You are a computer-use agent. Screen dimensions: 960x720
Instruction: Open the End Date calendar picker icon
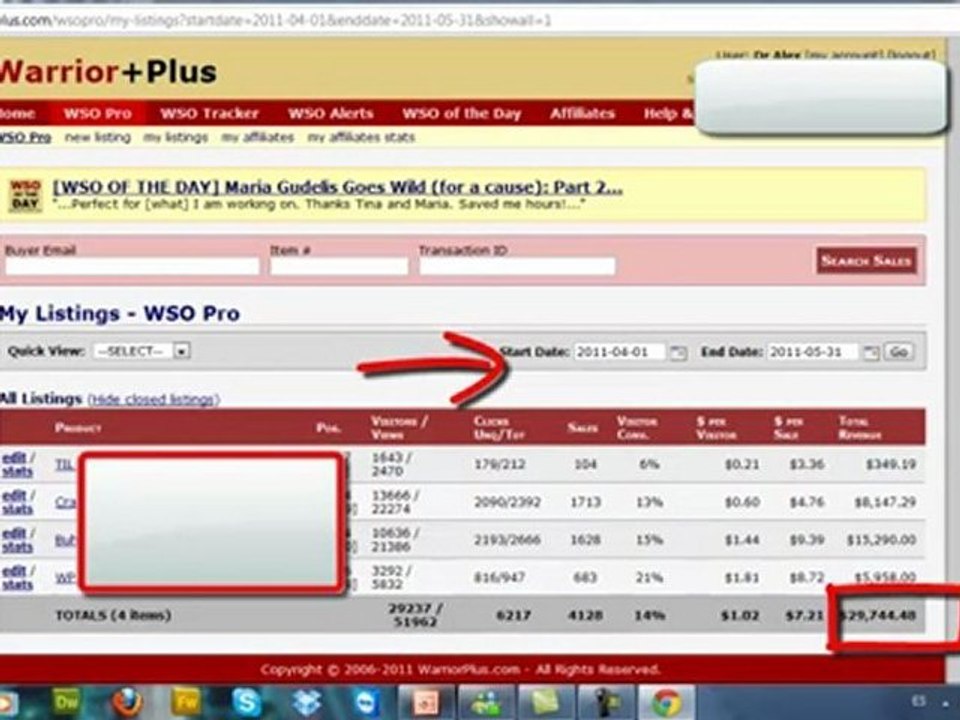(x=871, y=353)
